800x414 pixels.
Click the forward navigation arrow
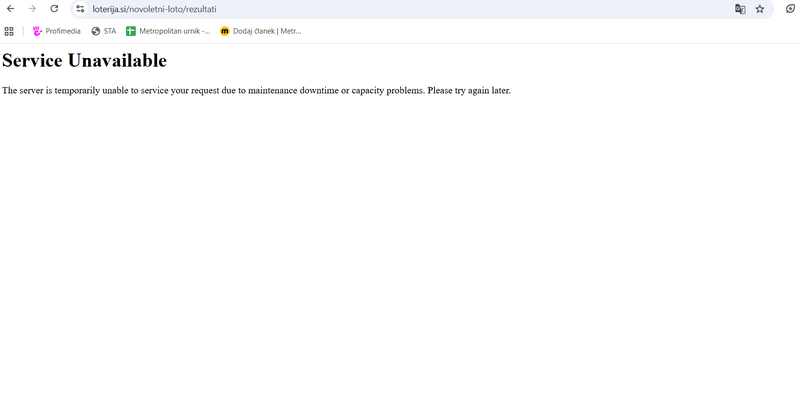[x=32, y=9]
